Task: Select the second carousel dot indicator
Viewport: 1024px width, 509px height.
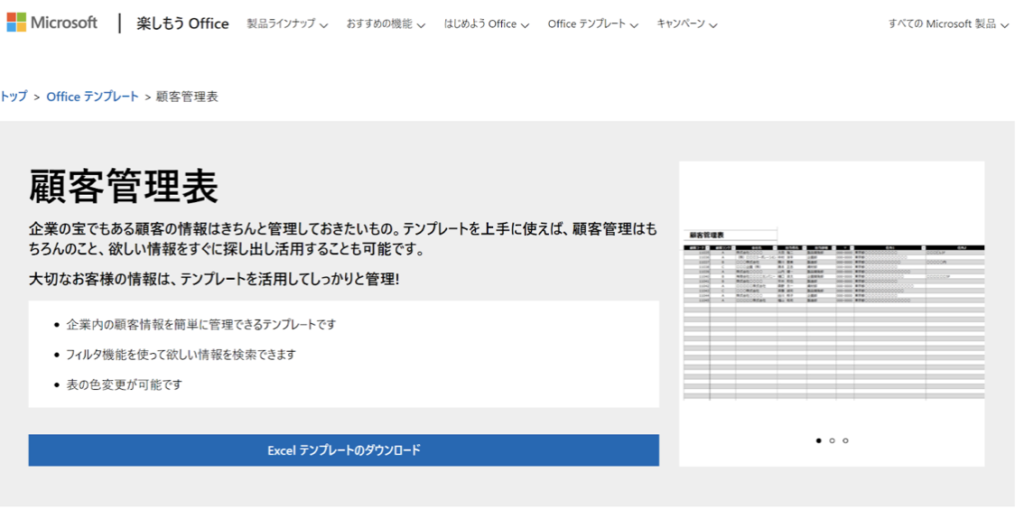Action: click(x=832, y=440)
